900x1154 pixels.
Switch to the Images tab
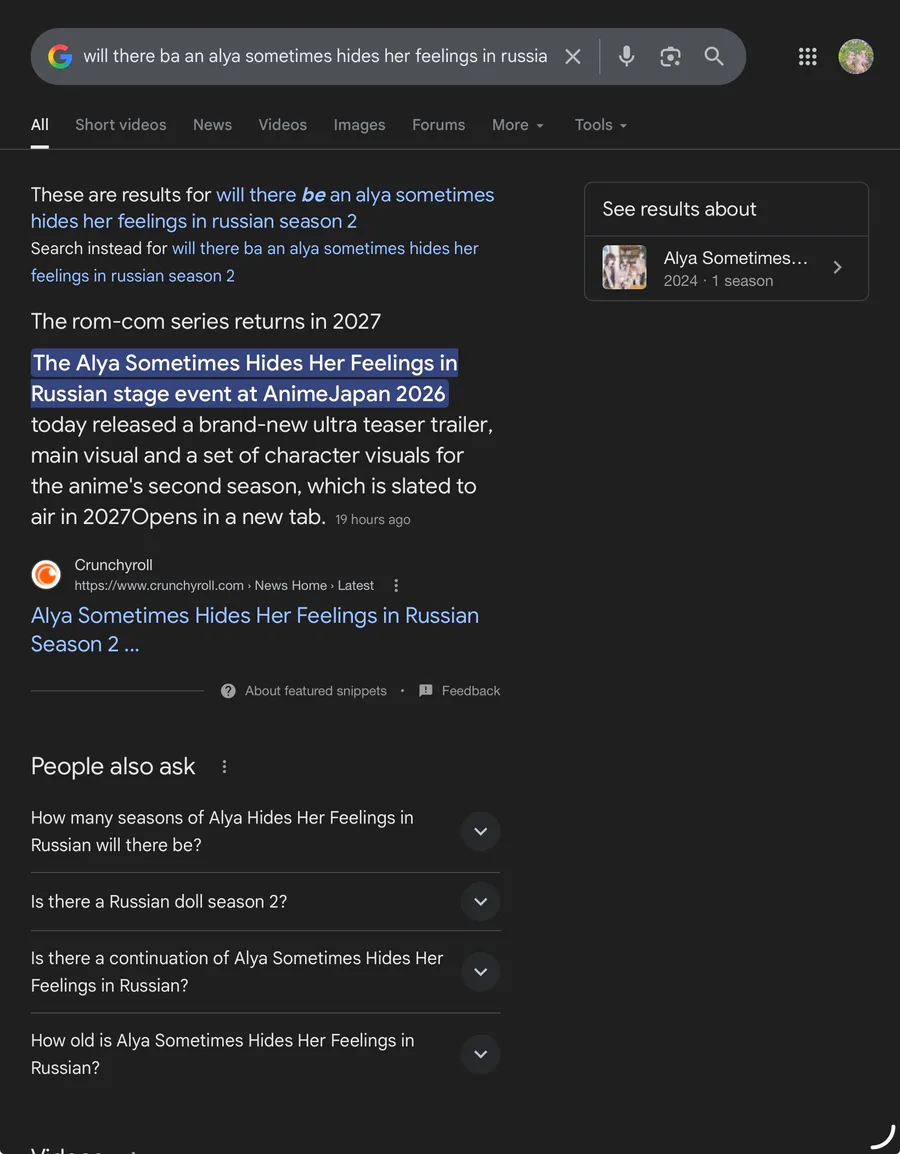[x=359, y=125]
